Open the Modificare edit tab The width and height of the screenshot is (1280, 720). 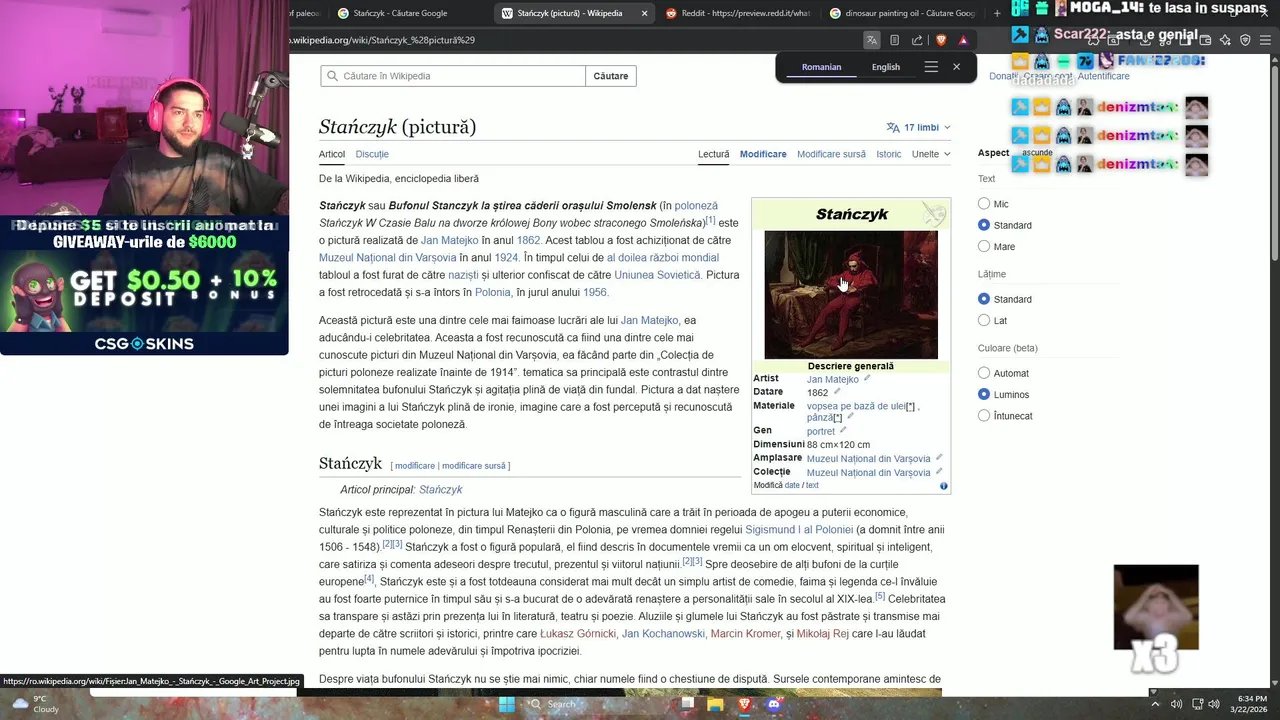click(763, 154)
